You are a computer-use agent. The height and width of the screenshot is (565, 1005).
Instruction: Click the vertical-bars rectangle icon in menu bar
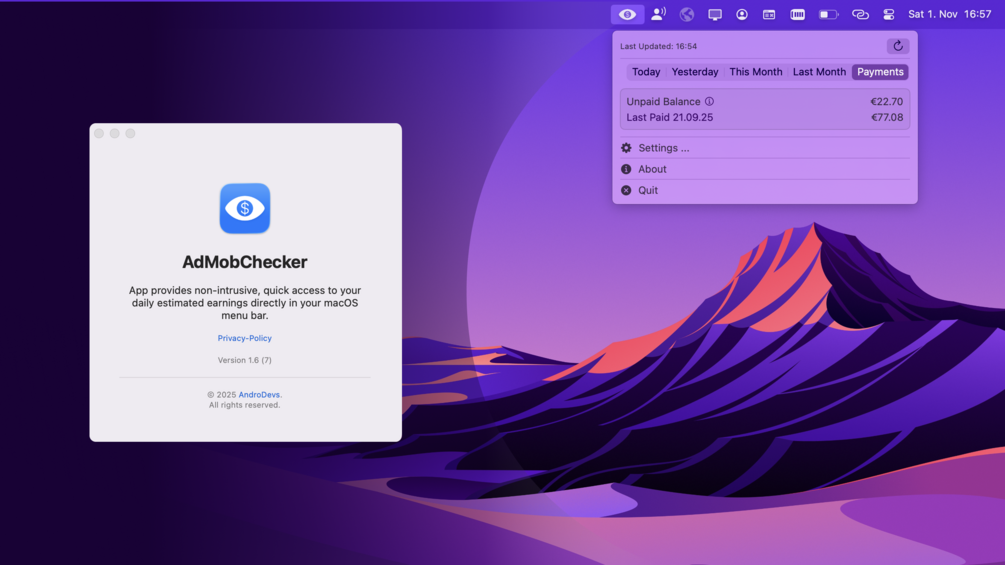pyautogui.click(x=797, y=14)
